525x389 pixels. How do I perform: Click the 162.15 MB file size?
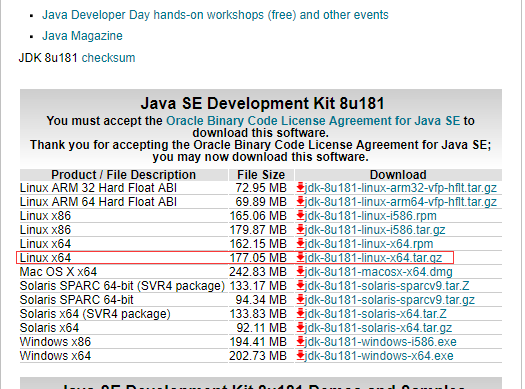tap(258, 244)
